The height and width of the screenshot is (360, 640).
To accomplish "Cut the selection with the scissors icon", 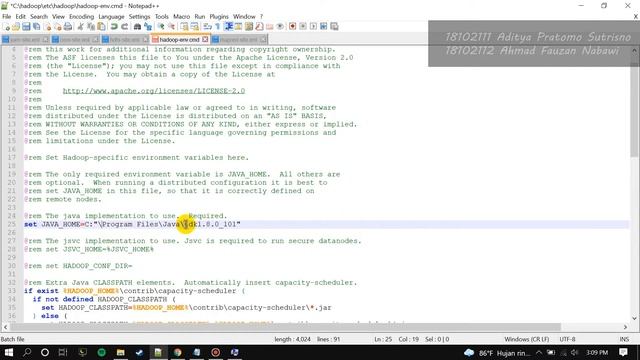I will (80, 27).
